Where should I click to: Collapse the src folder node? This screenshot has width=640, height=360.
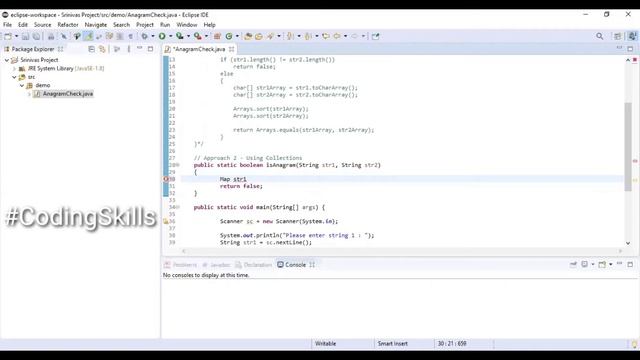[14, 77]
